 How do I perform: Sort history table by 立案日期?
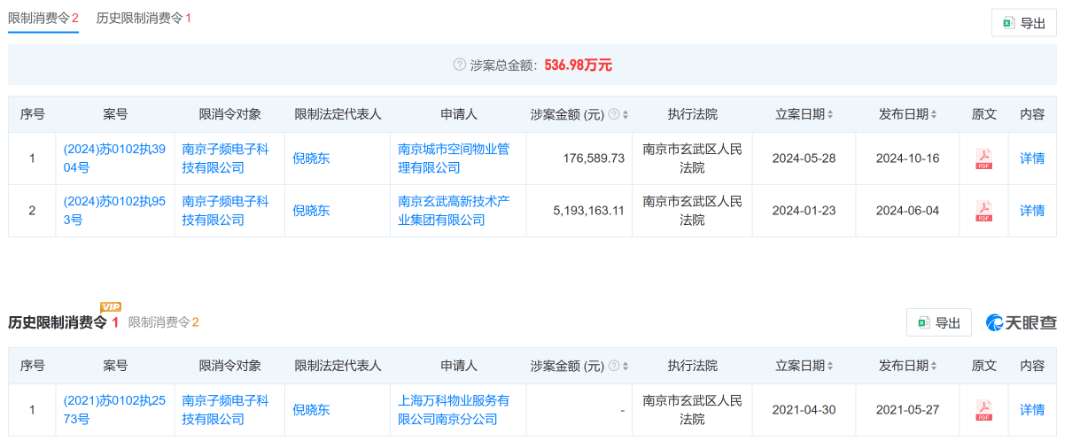tap(830, 366)
